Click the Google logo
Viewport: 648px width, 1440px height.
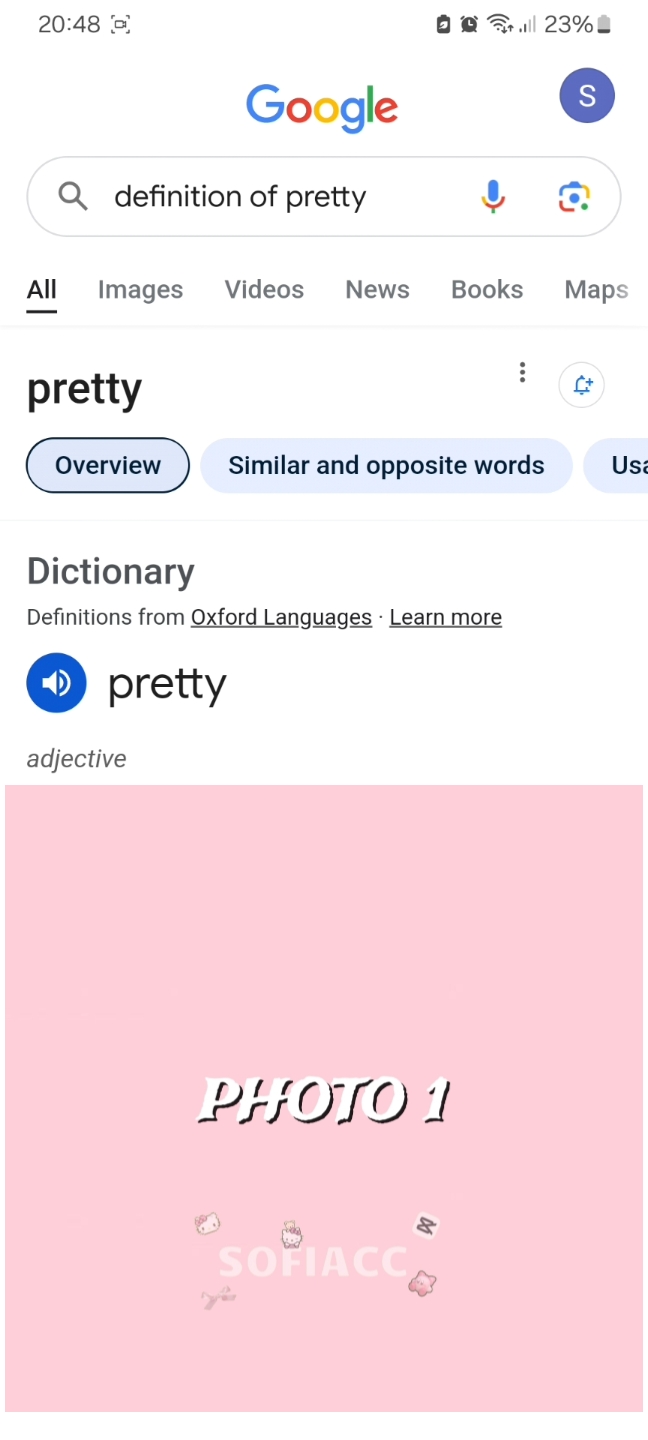click(322, 106)
